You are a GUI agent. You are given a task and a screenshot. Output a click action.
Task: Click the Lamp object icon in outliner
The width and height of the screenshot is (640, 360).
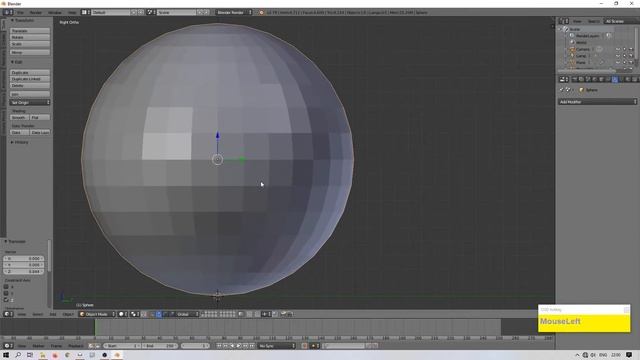572,56
